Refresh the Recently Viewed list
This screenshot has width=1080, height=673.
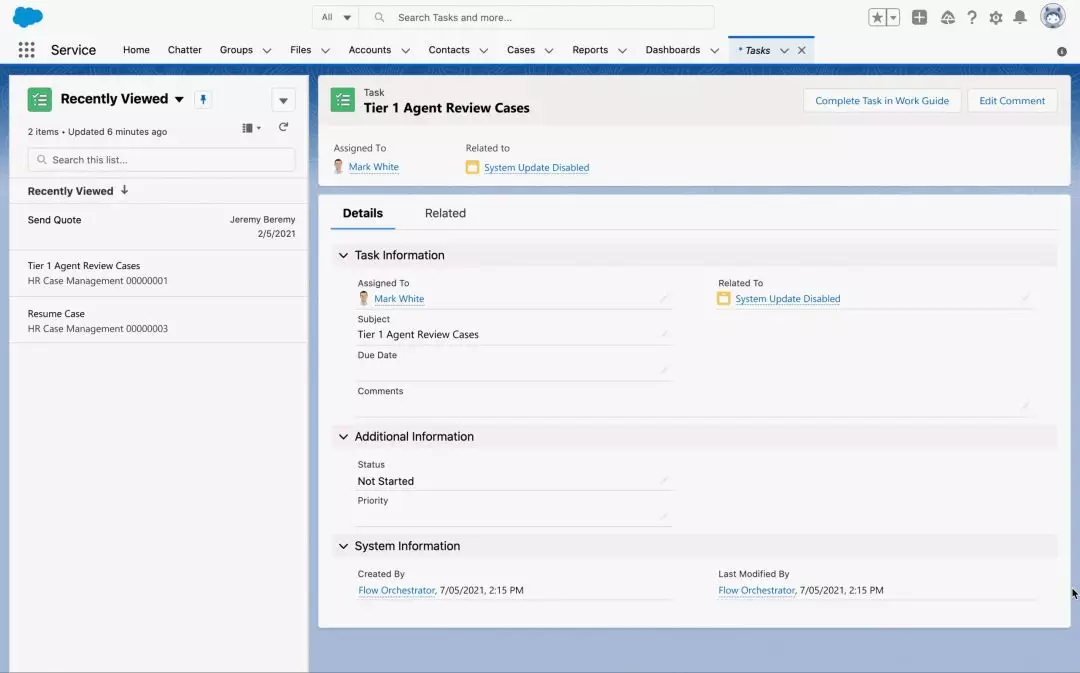tap(283, 127)
